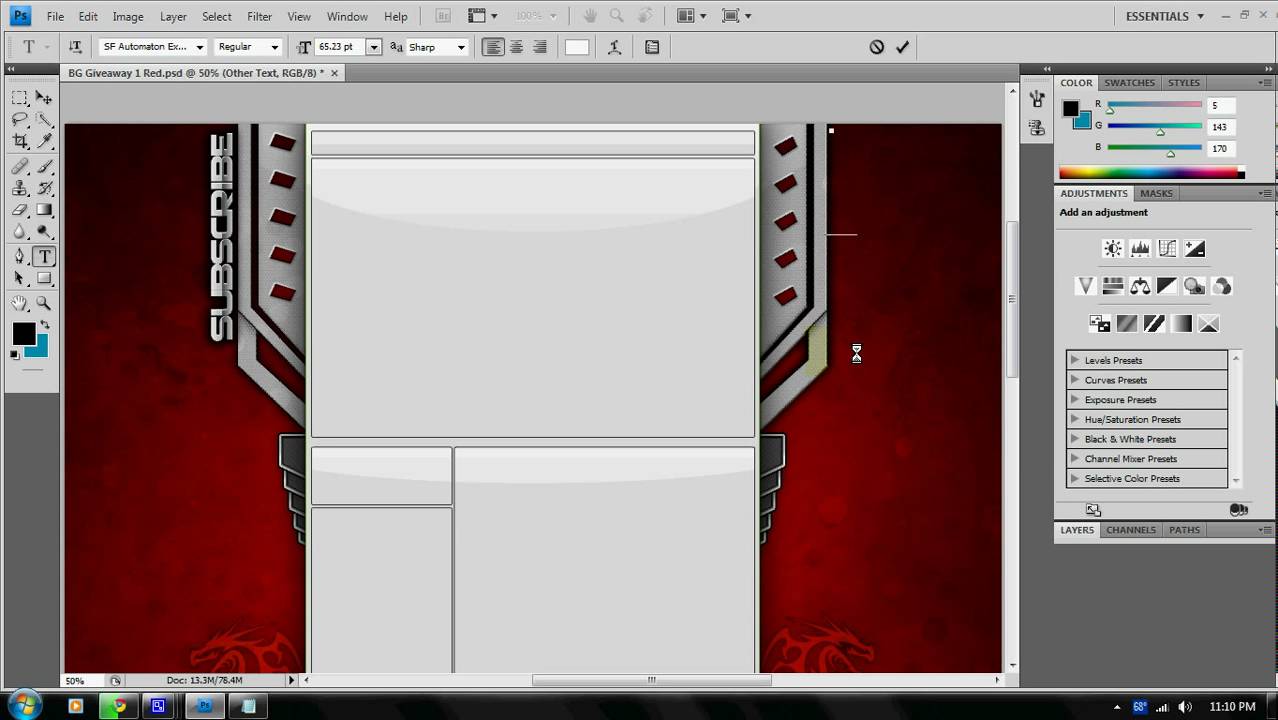The image size is (1278, 720).
Task: Select the Horizontal Type tool
Action: coord(44,257)
